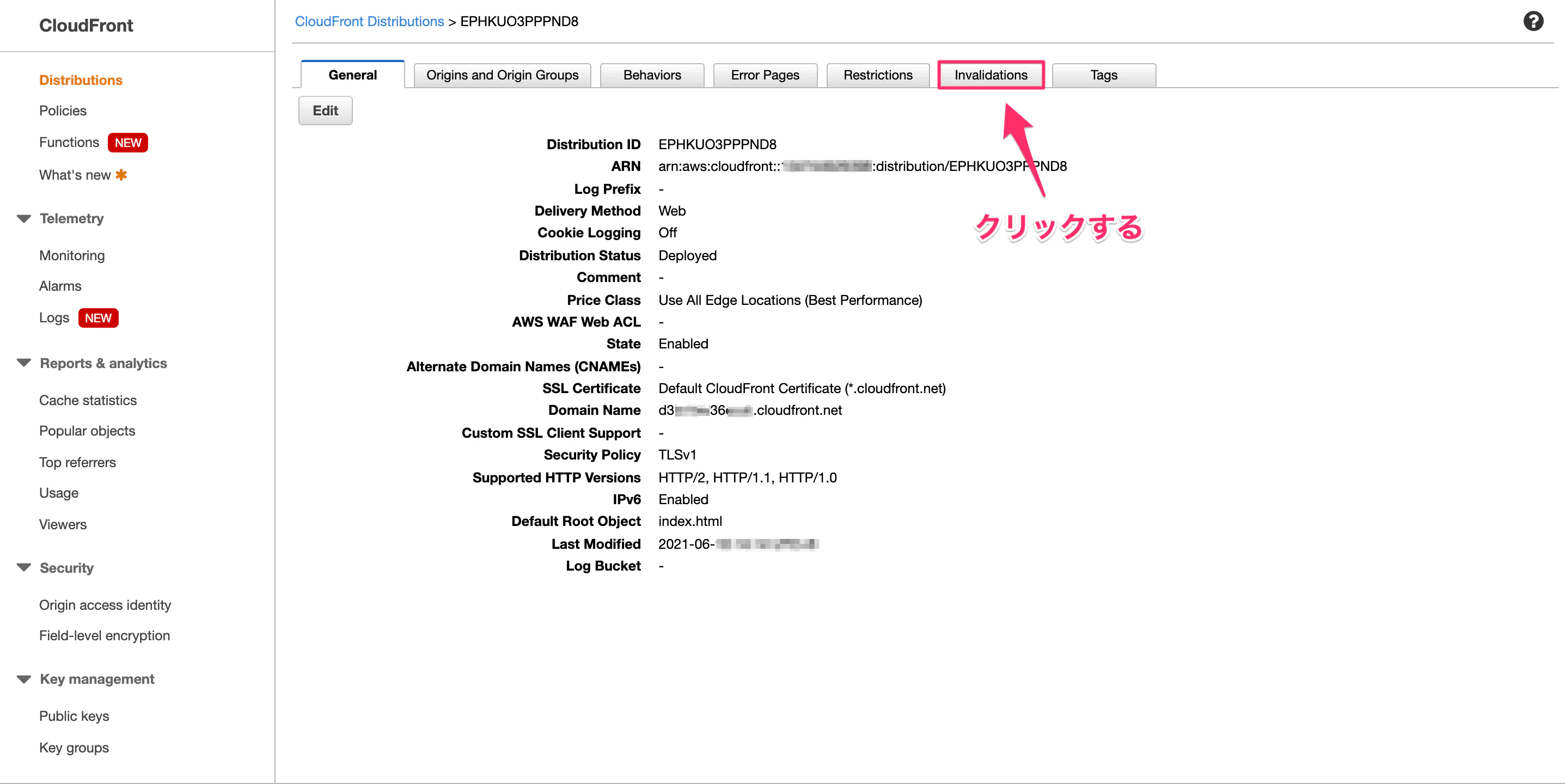Go back to CloudFront Distributions breadcrumb link

(x=369, y=21)
